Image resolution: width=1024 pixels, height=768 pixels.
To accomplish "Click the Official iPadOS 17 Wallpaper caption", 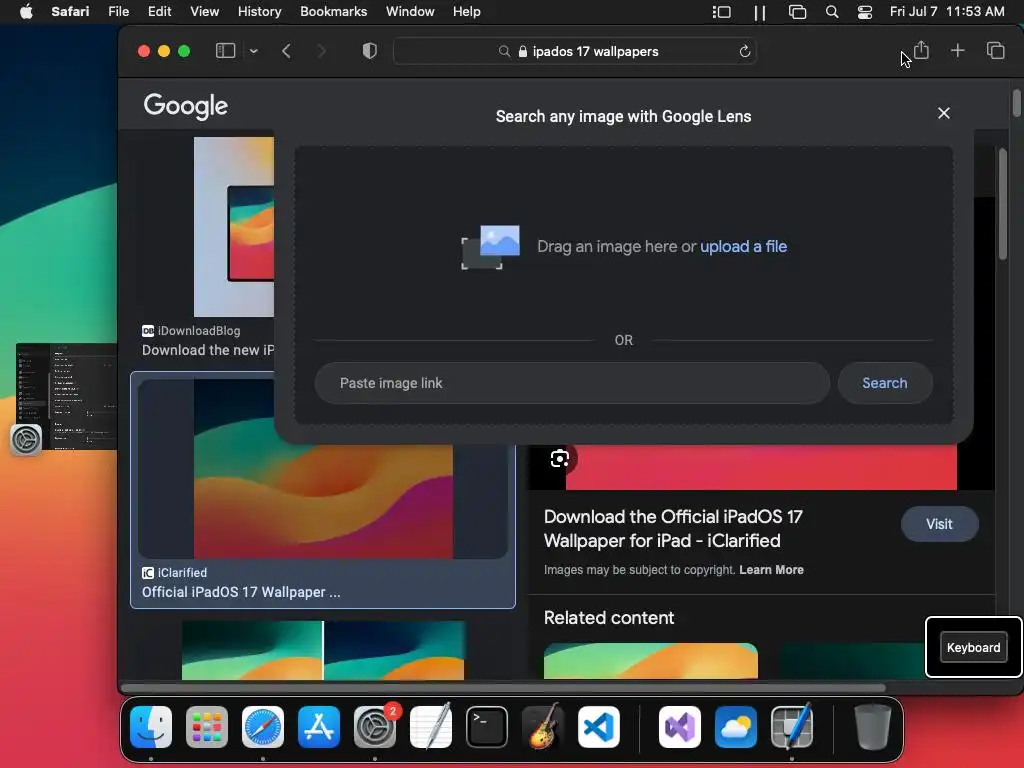I will [241, 592].
